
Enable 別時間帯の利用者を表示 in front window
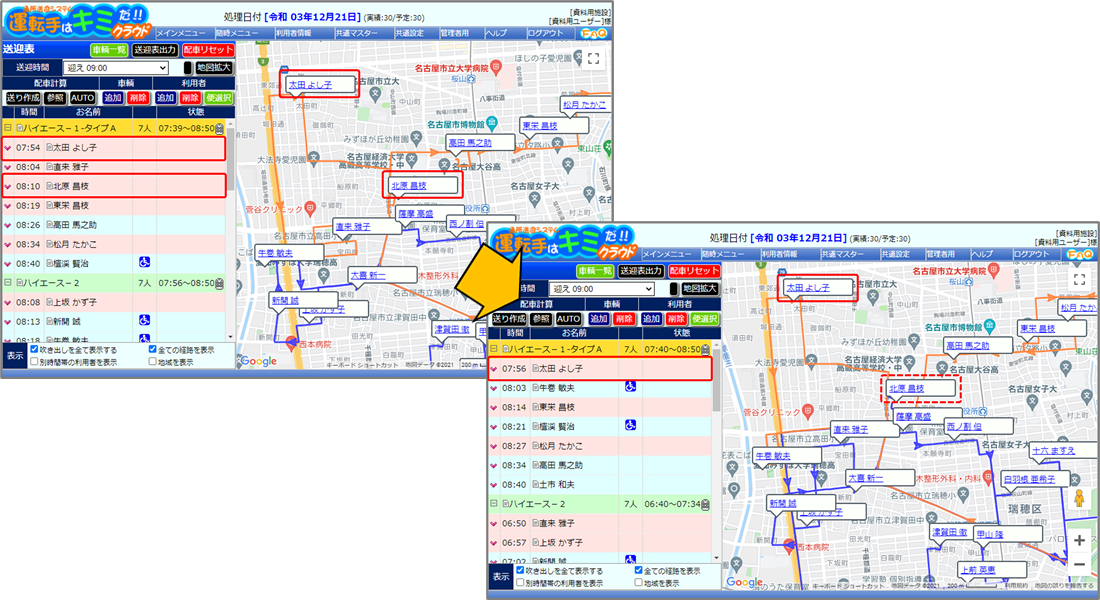pyautogui.click(x=521, y=583)
